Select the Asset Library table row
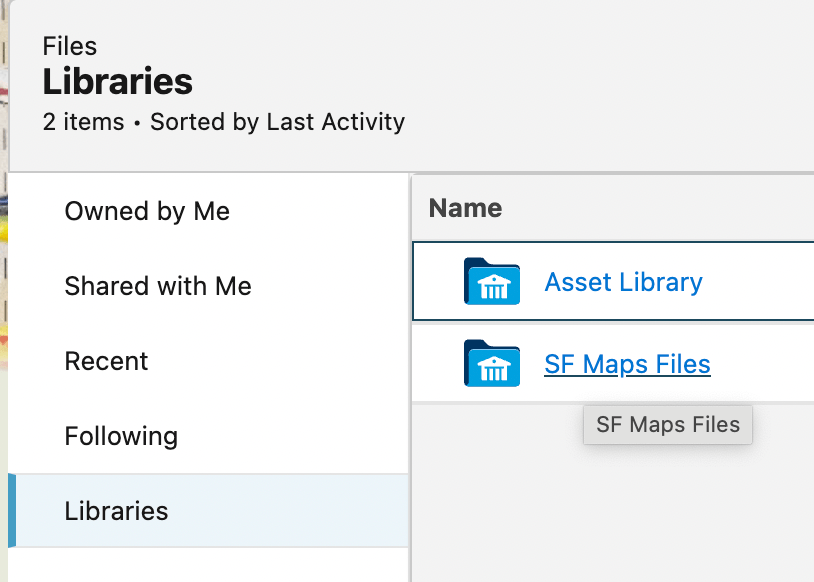The height and width of the screenshot is (582, 814). click(700, 282)
